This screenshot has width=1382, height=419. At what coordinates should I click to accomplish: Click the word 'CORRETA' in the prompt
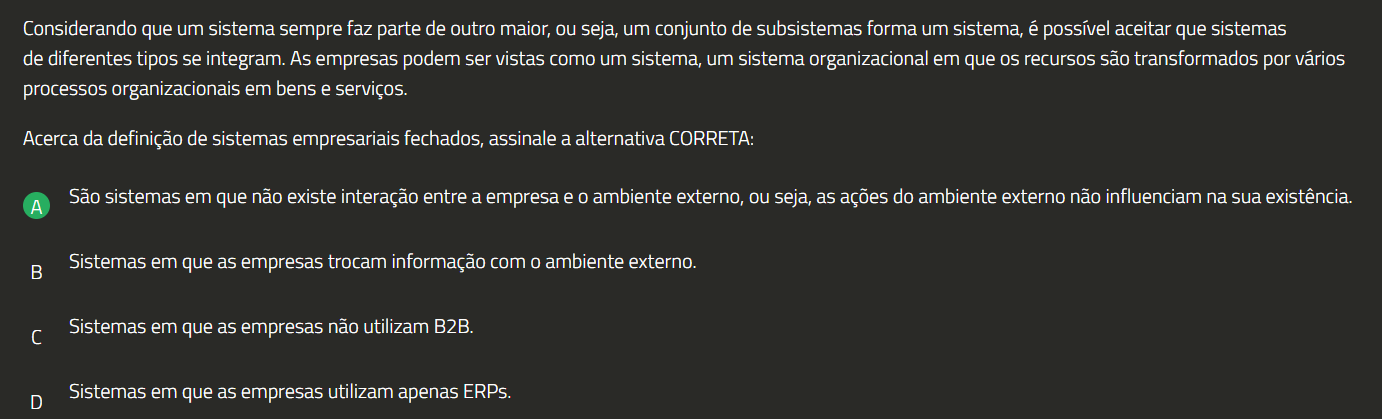click(708, 138)
